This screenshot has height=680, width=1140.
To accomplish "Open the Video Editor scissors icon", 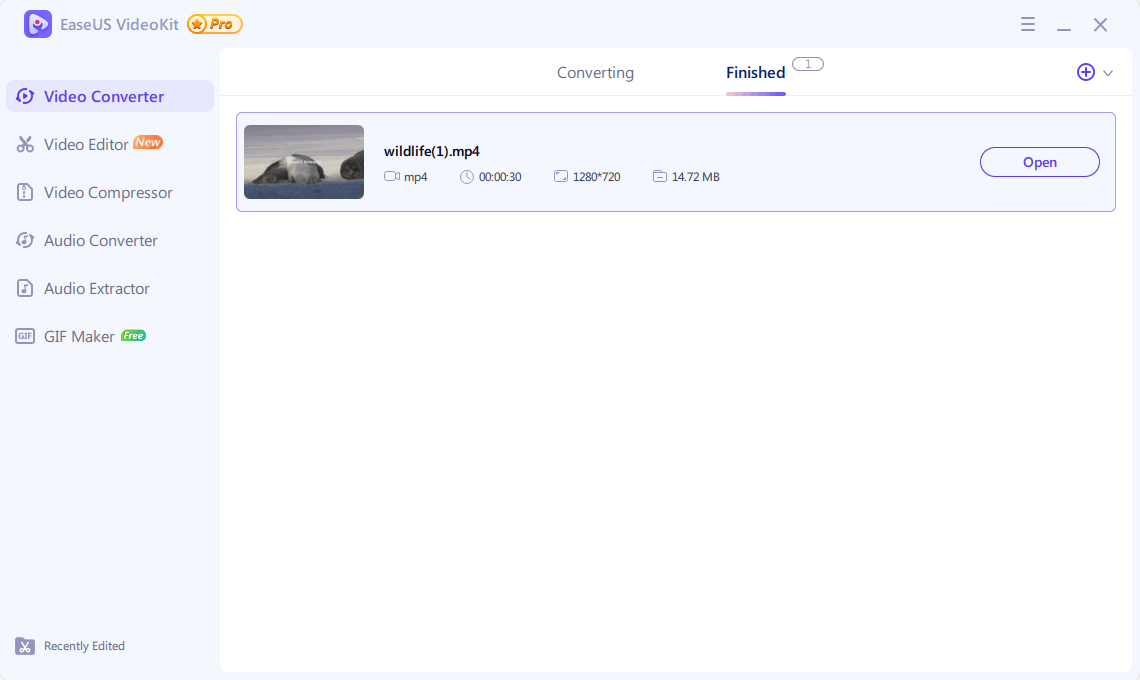I will [x=25, y=145].
